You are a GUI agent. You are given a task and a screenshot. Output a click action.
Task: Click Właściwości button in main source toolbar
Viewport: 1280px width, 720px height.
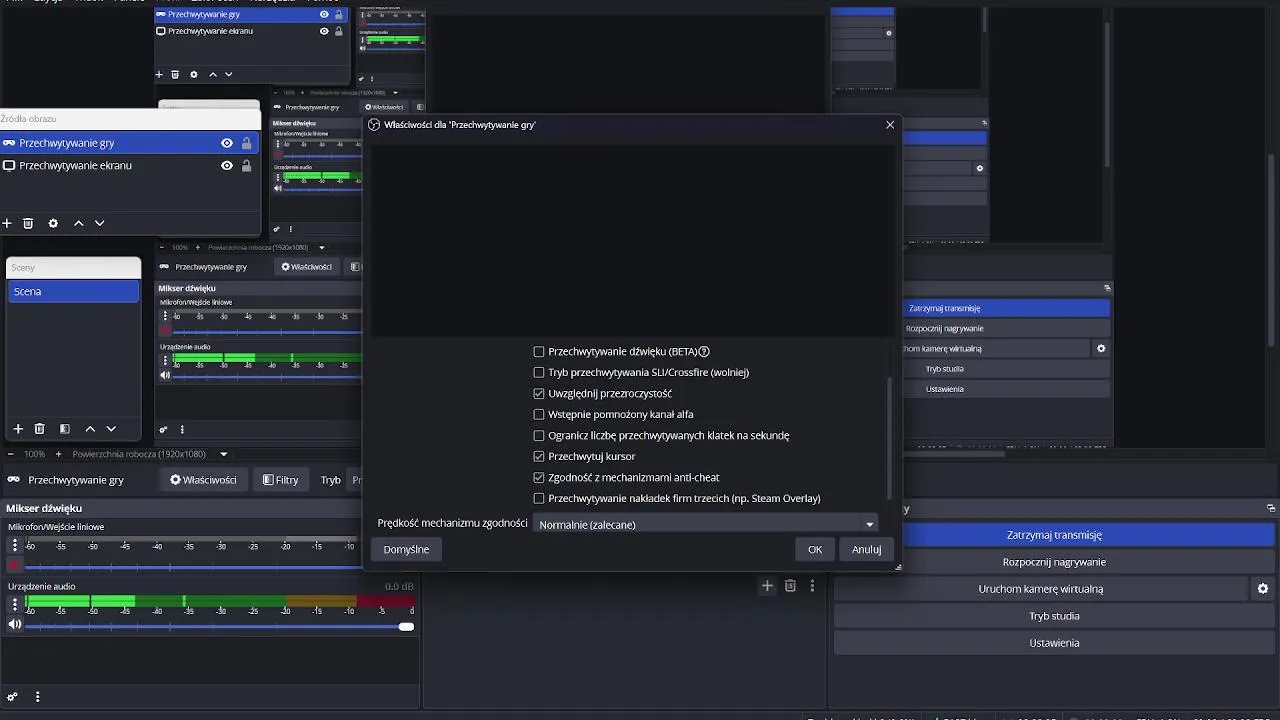point(203,480)
